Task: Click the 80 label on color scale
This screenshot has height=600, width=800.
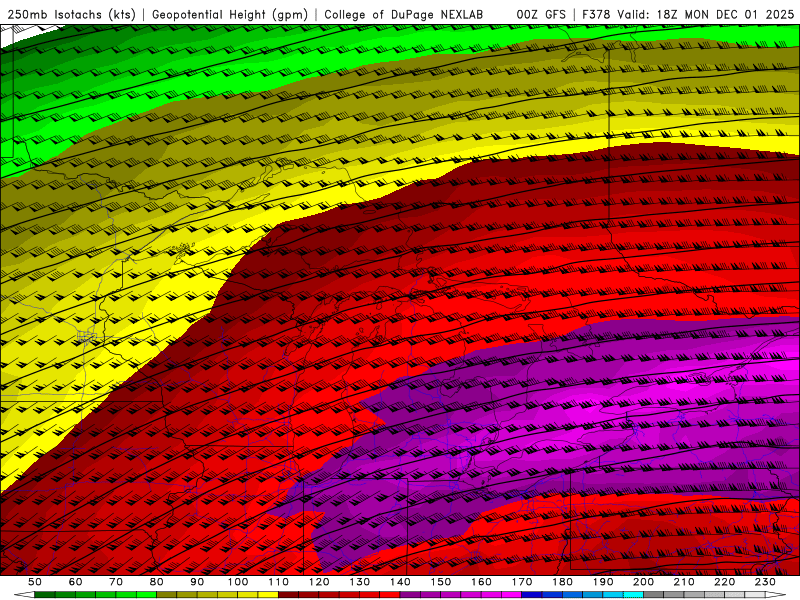Action: point(157,582)
